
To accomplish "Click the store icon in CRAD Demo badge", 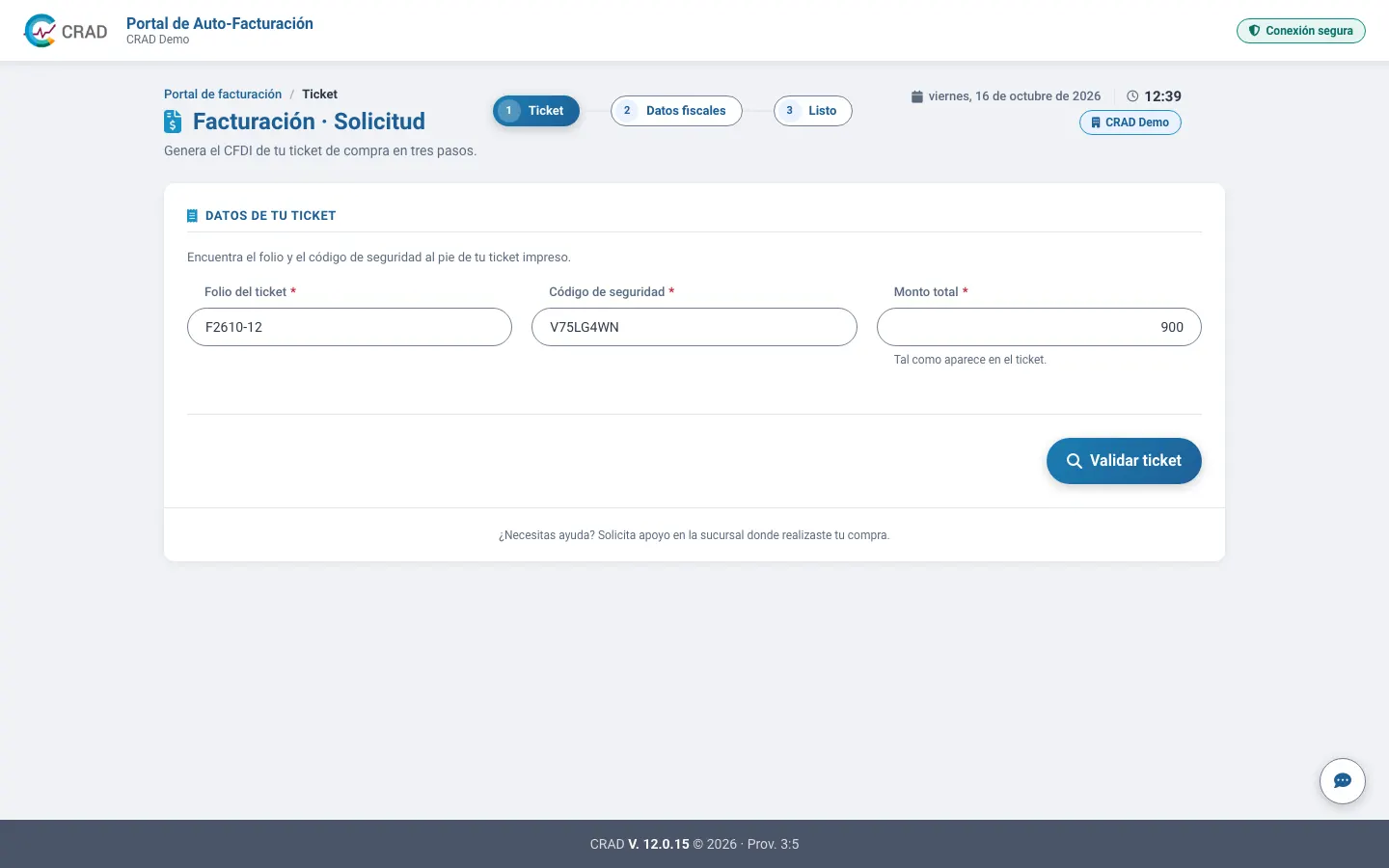I will [1096, 122].
